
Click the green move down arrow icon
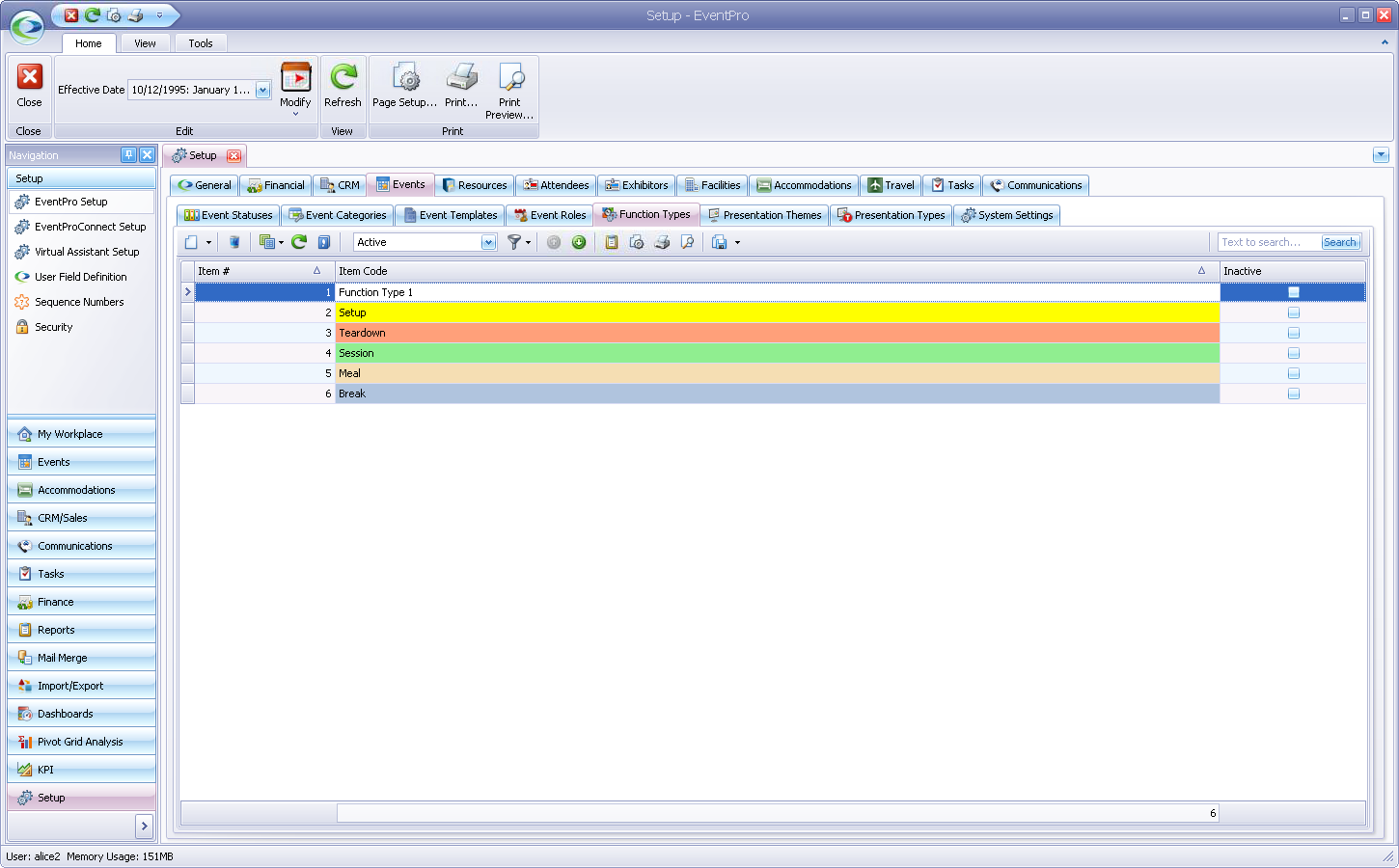tap(579, 242)
